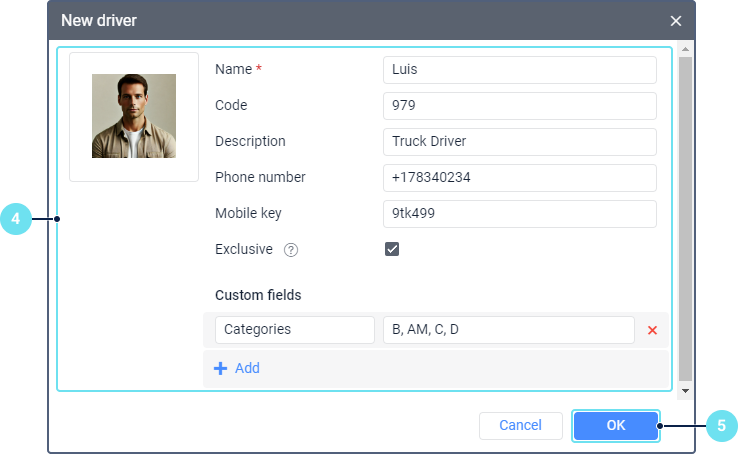Uncheck the Exclusive checkbox
Image resolution: width=738 pixels, height=454 pixels.
tap(392, 249)
